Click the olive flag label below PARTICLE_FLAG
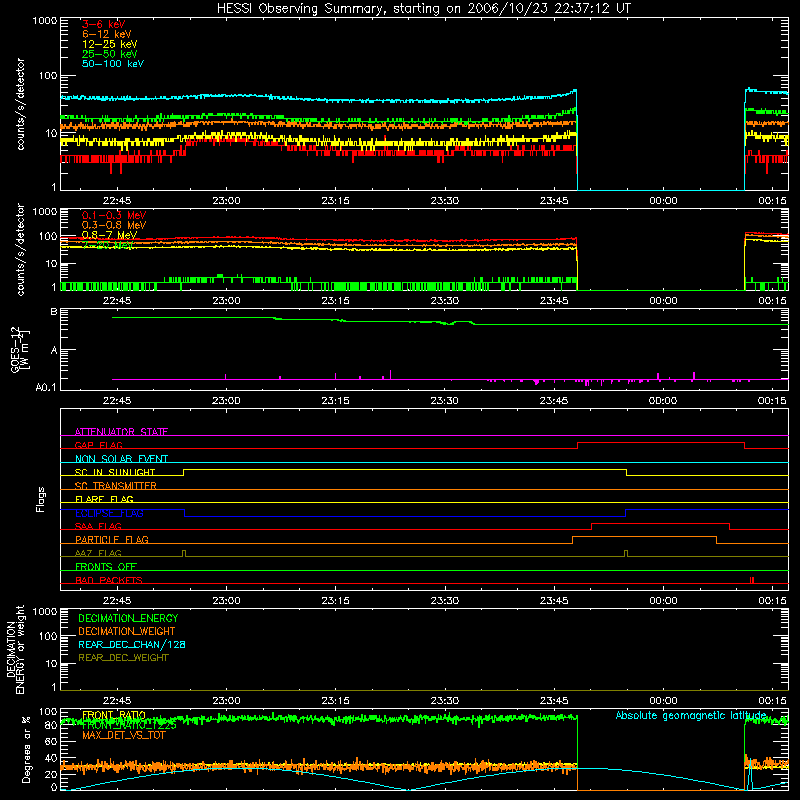Image resolution: width=800 pixels, height=800 pixels. 98,553
